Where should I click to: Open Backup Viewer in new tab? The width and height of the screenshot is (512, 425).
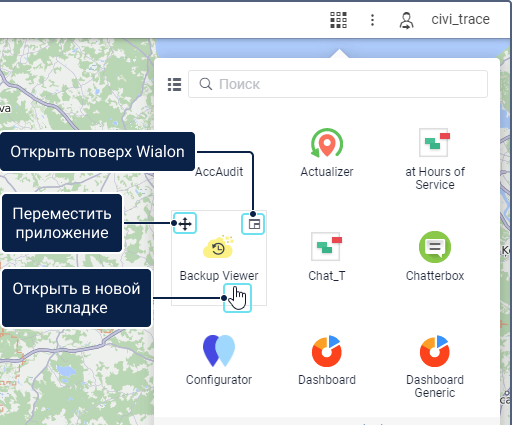(x=237, y=298)
